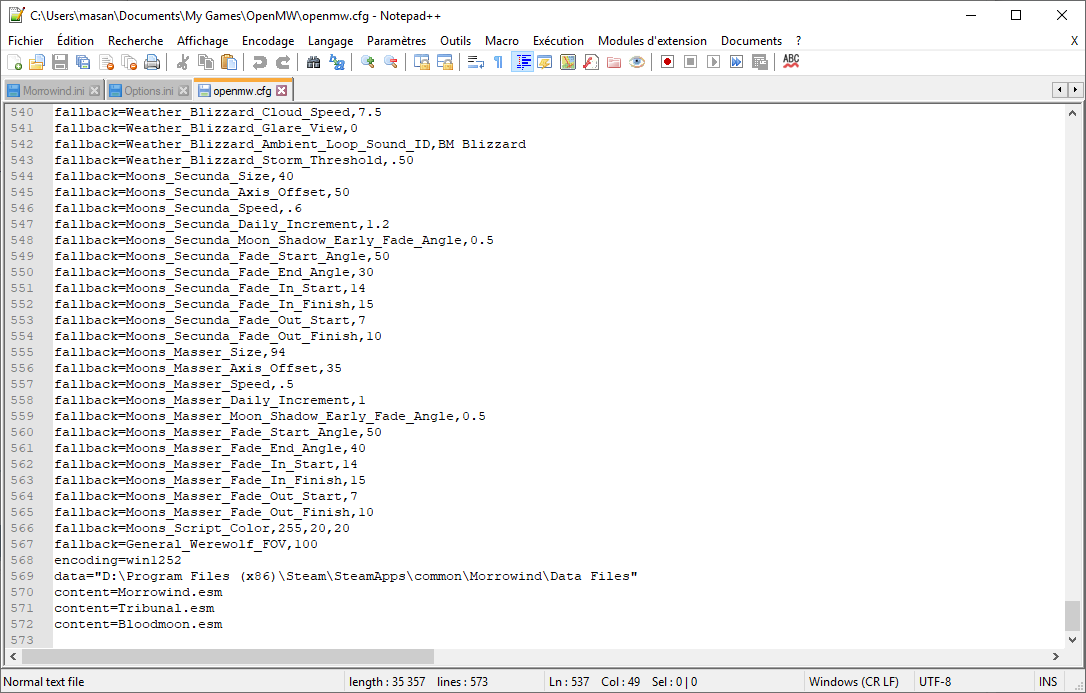The height and width of the screenshot is (693, 1086).
Task: Click the horizontal scrollbar thumb
Action: pyautogui.click(x=228, y=656)
